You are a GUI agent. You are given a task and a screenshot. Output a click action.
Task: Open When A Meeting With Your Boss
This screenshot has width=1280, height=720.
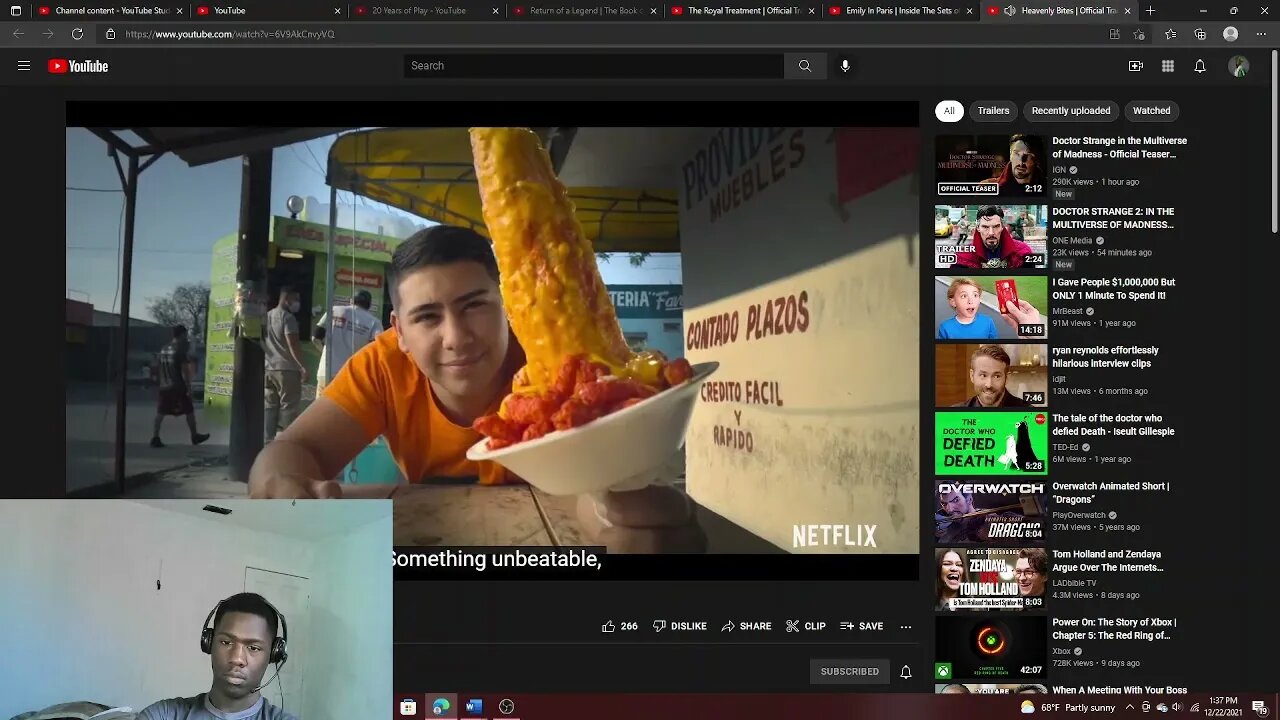pyautogui.click(x=1119, y=690)
